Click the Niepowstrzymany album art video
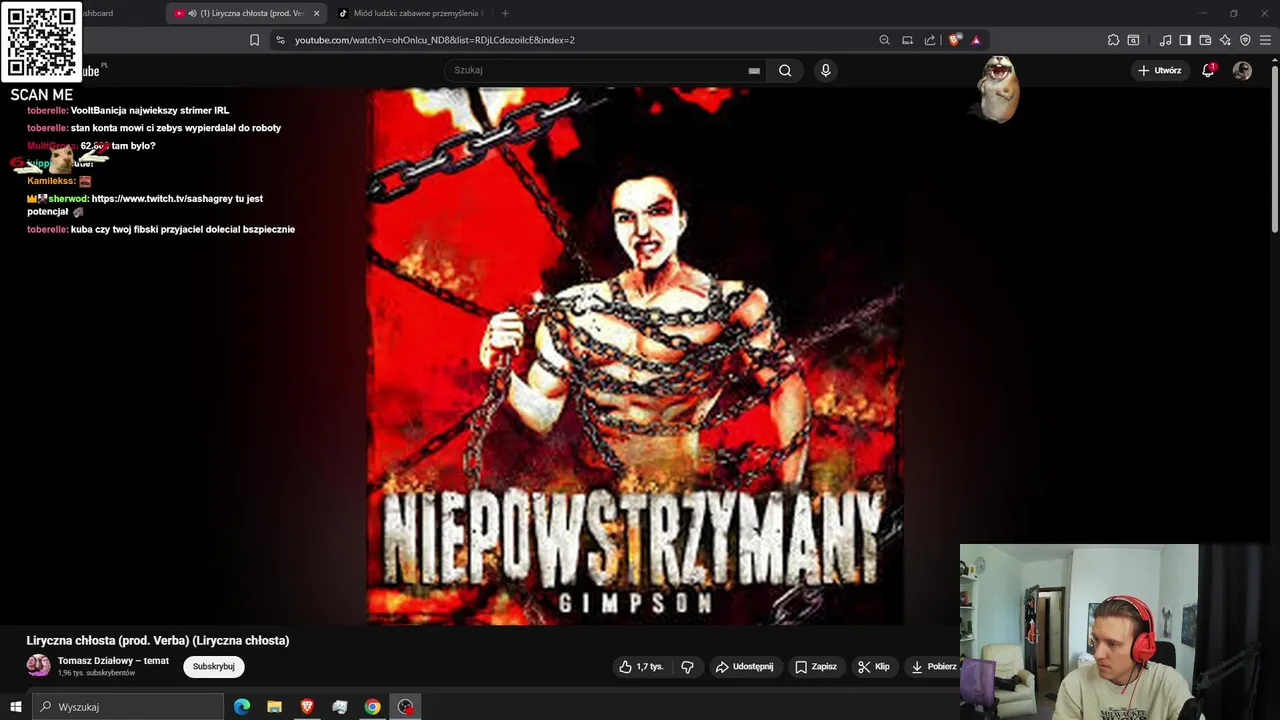Screen dimensions: 1280x720 (635, 356)
